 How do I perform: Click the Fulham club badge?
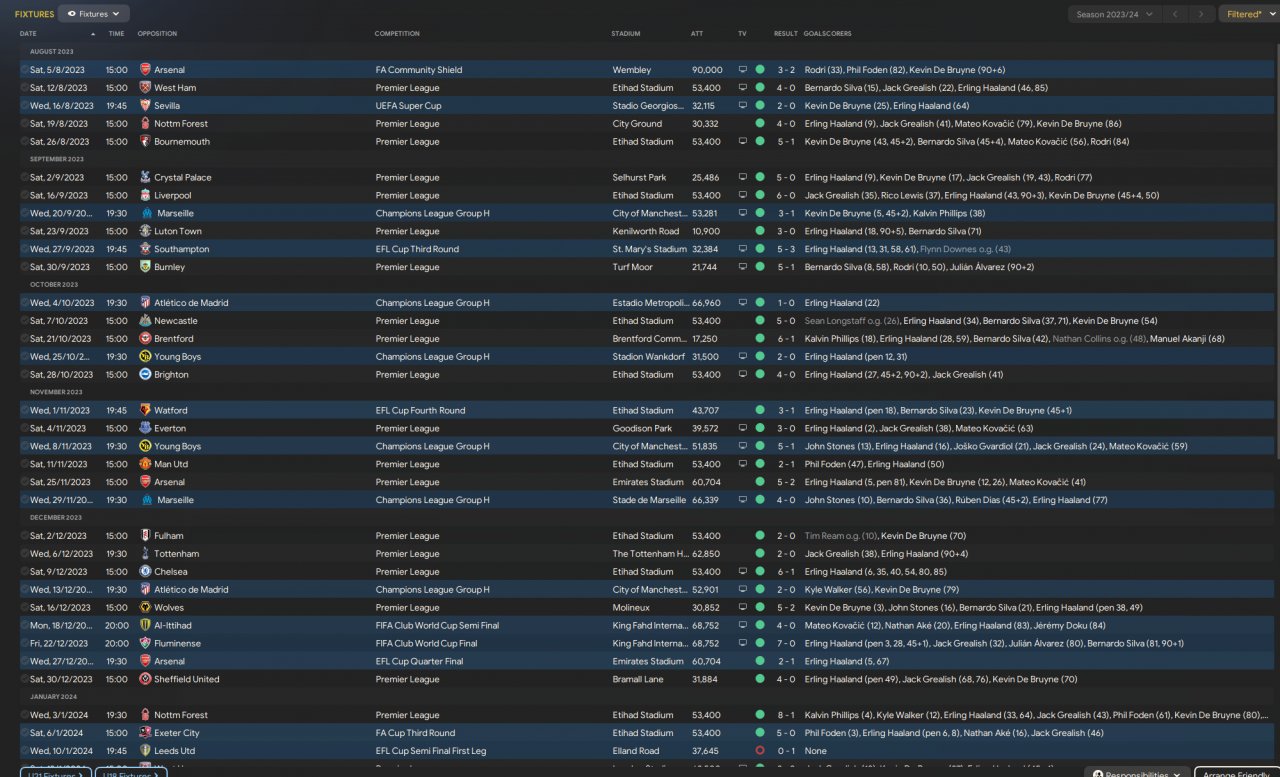[145, 536]
